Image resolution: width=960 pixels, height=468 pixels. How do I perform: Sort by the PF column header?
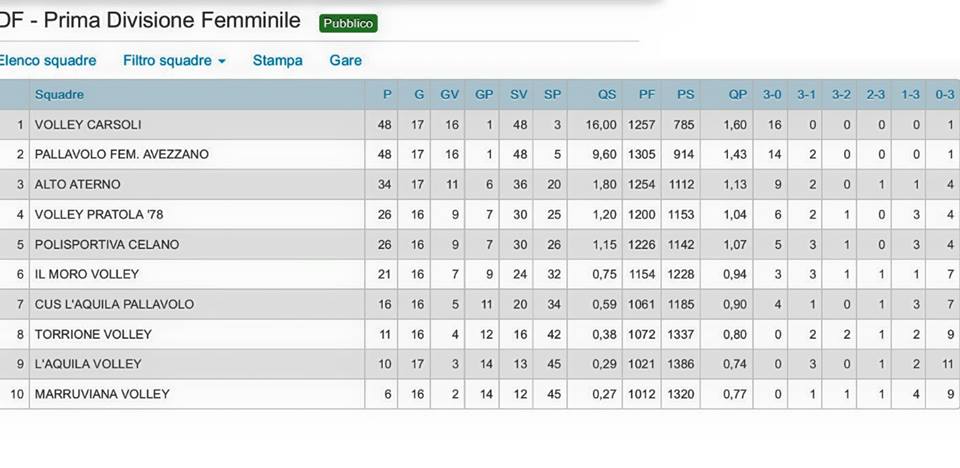click(x=647, y=95)
